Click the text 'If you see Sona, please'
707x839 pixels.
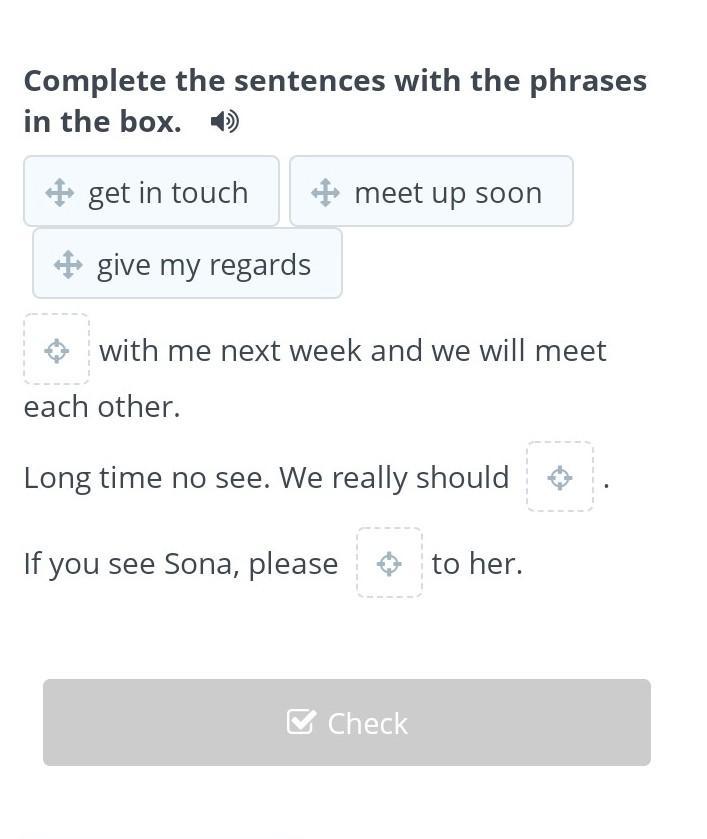(181, 565)
